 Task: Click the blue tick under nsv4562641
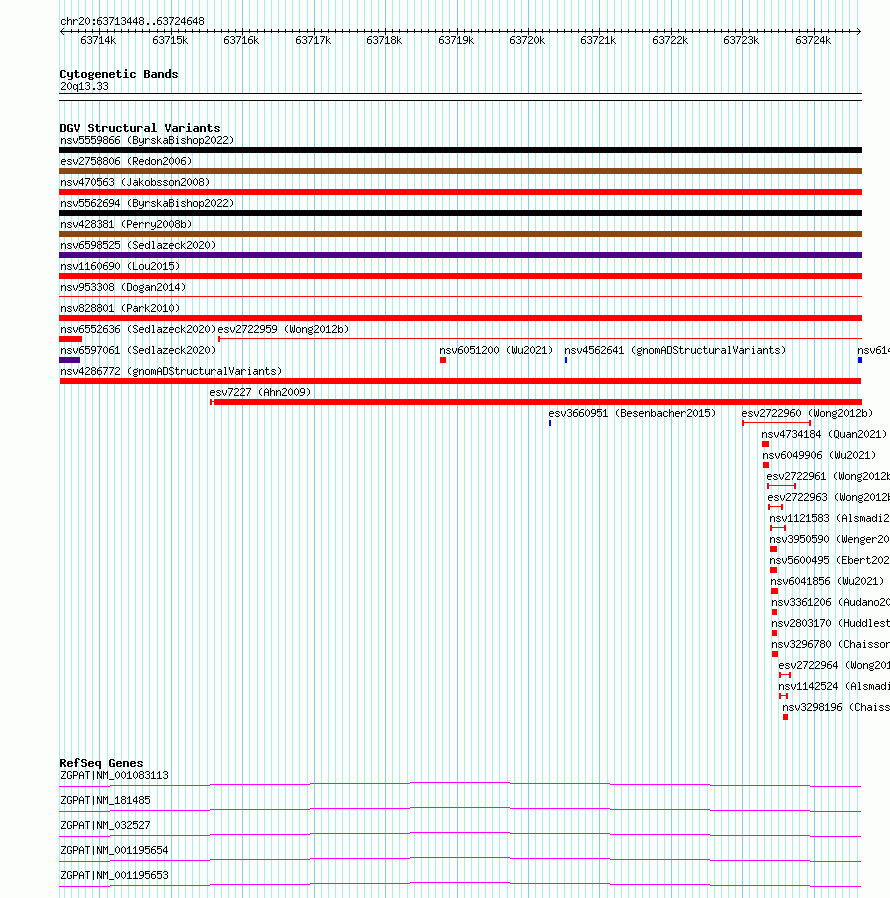click(x=566, y=360)
